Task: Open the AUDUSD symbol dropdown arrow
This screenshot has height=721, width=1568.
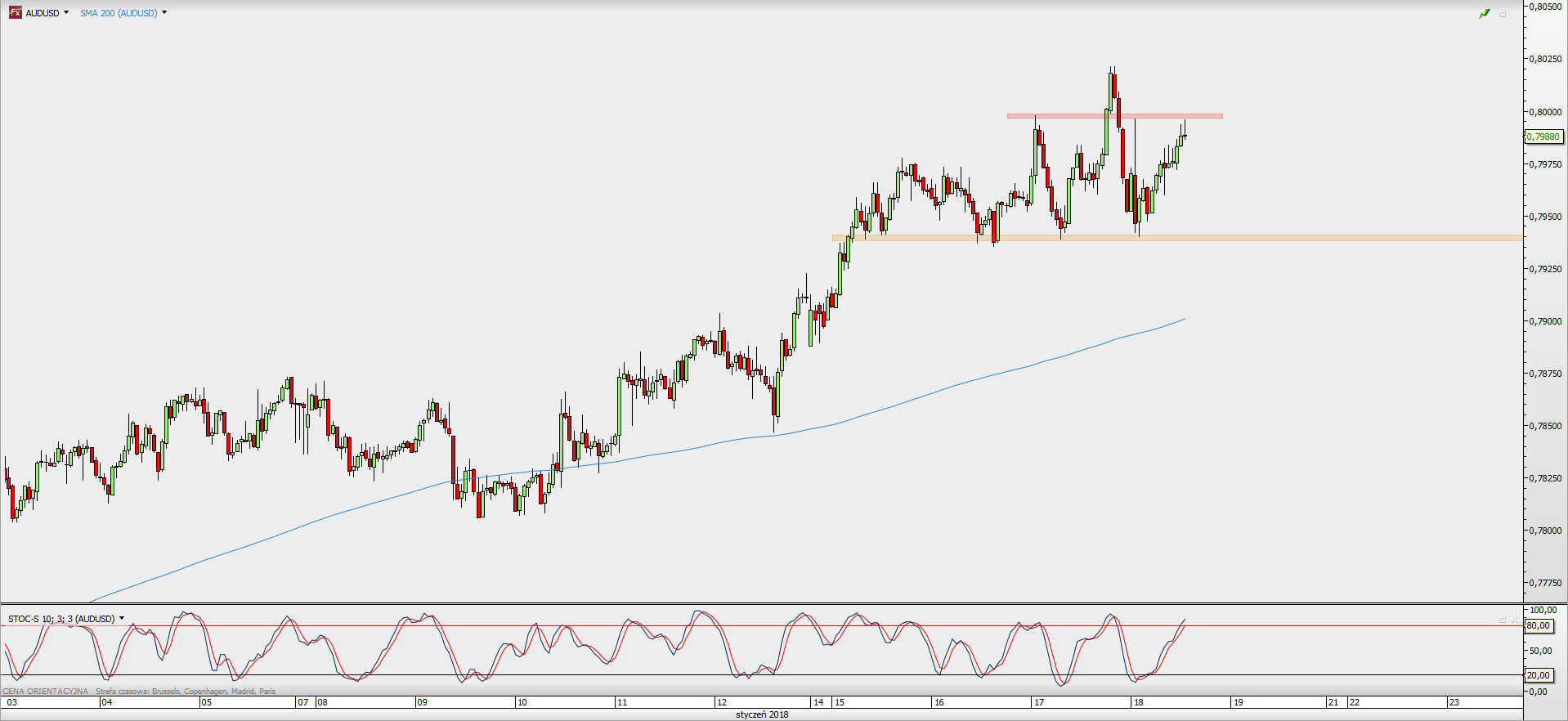Action: 66,13
